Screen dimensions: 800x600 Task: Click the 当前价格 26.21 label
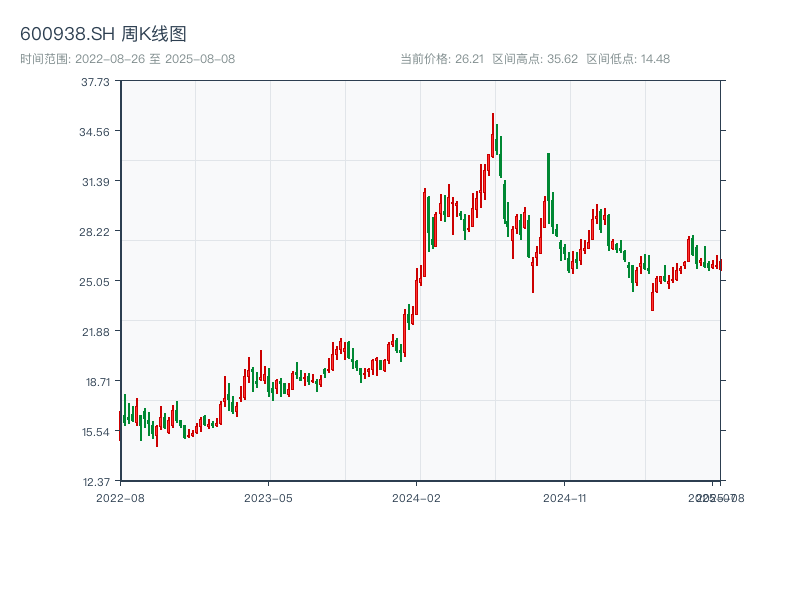(x=442, y=59)
